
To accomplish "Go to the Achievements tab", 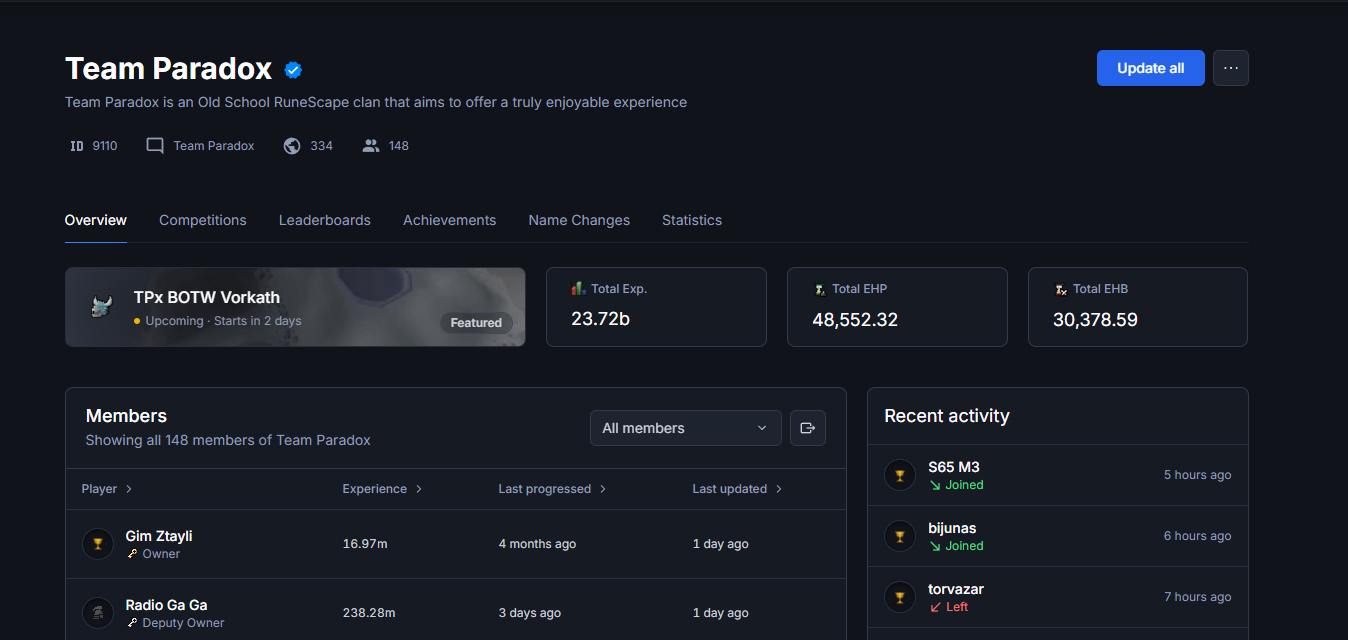I will pos(450,220).
